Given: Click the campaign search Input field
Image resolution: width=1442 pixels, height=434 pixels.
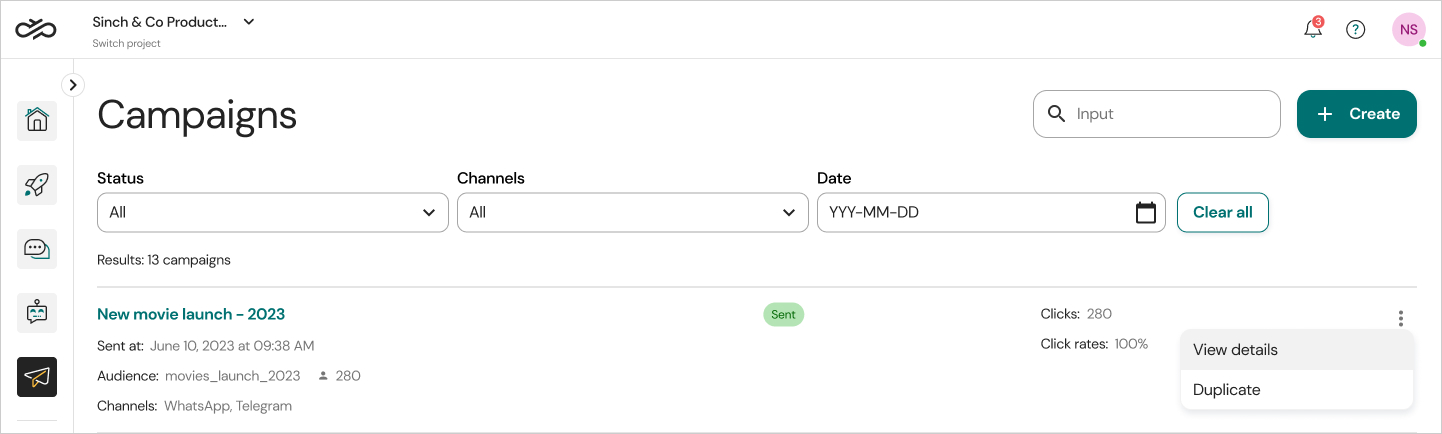Looking at the screenshot, I should (1170, 114).
